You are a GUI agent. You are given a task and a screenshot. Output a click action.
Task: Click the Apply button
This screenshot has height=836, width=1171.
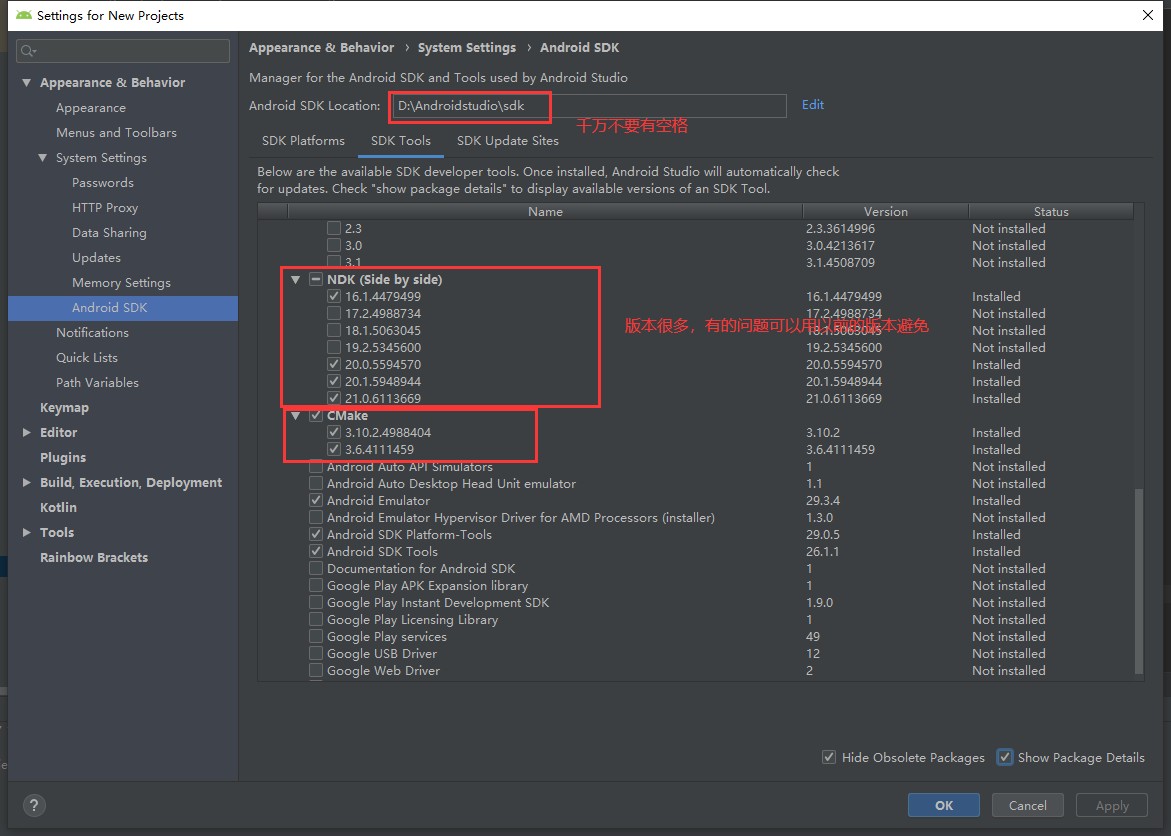(1112, 805)
